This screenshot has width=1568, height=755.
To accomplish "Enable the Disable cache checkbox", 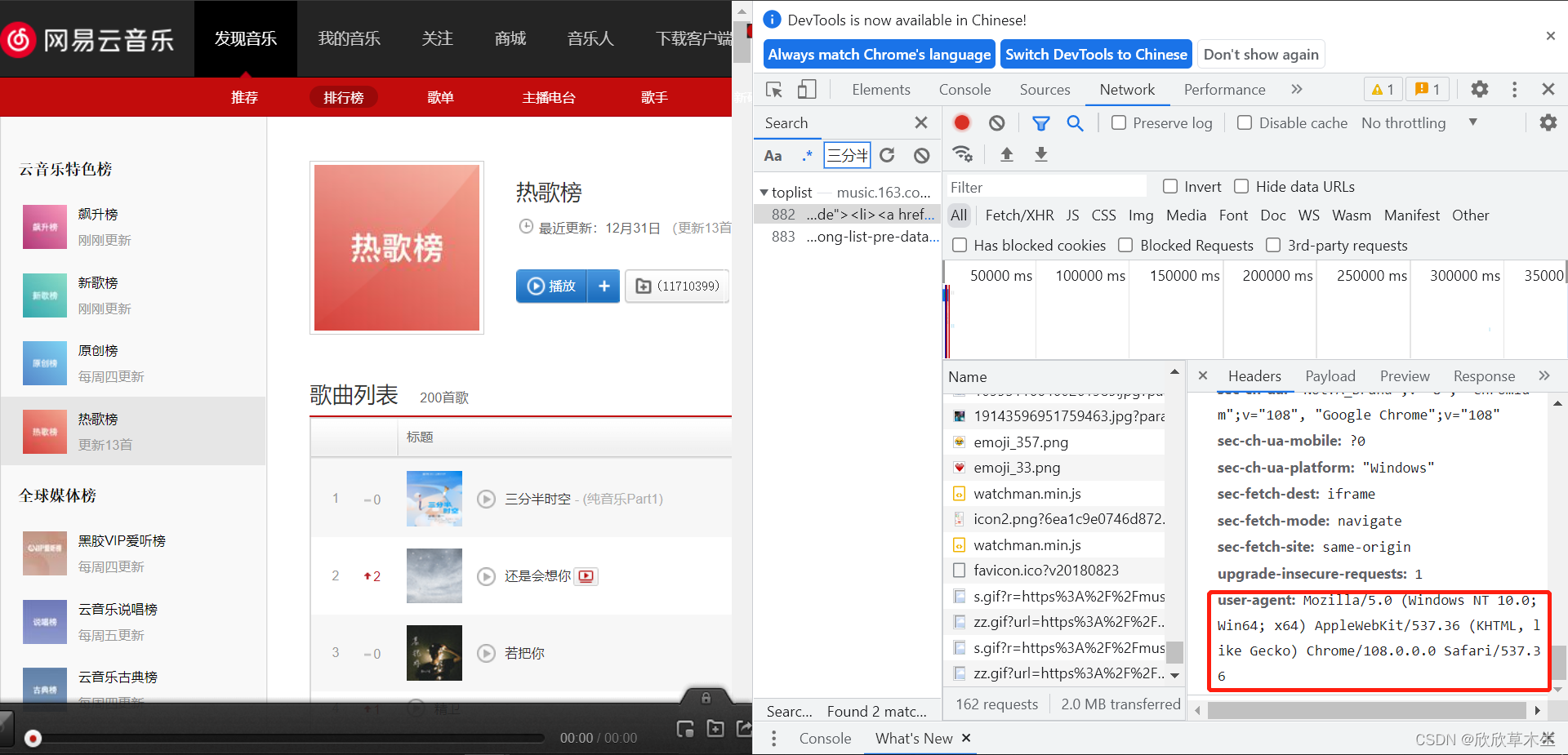I will 1245,122.
